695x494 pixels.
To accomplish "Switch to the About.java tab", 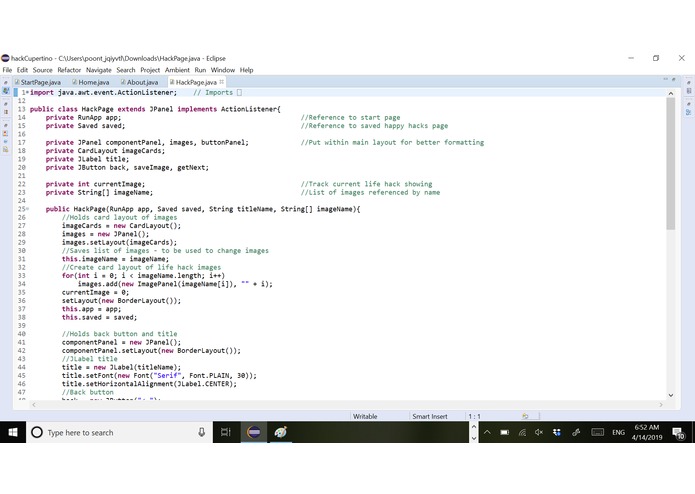I will pyautogui.click(x=140, y=82).
